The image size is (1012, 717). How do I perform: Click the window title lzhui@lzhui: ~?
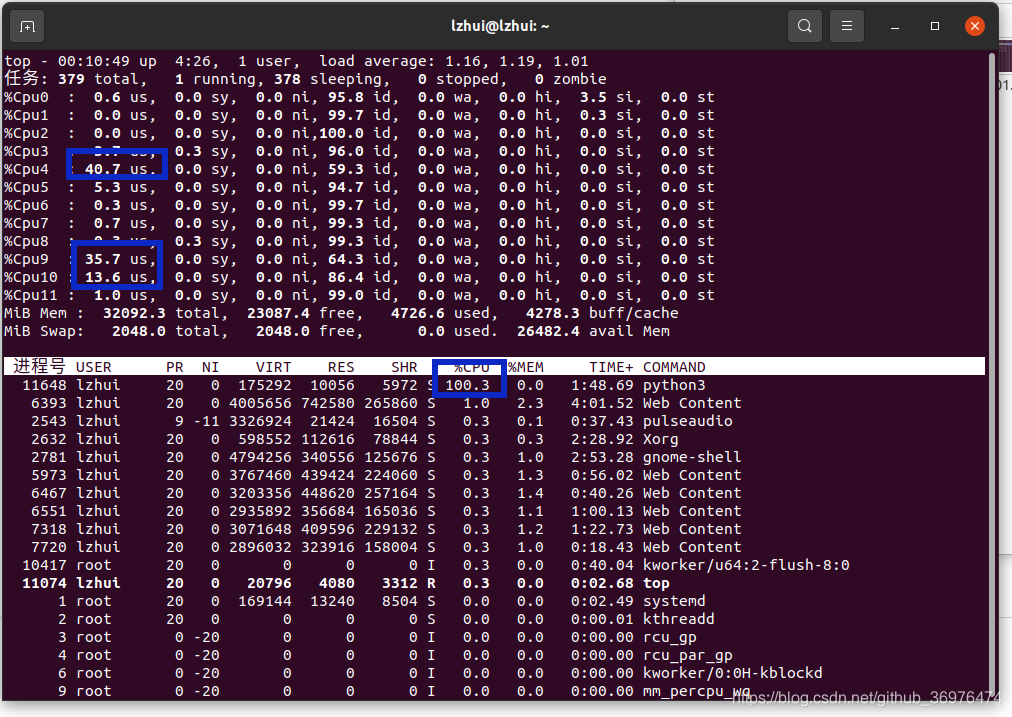click(500, 26)
